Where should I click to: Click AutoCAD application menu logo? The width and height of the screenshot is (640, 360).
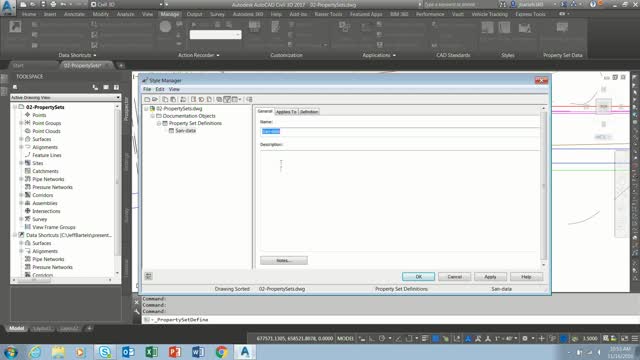(x=7, y=7)
